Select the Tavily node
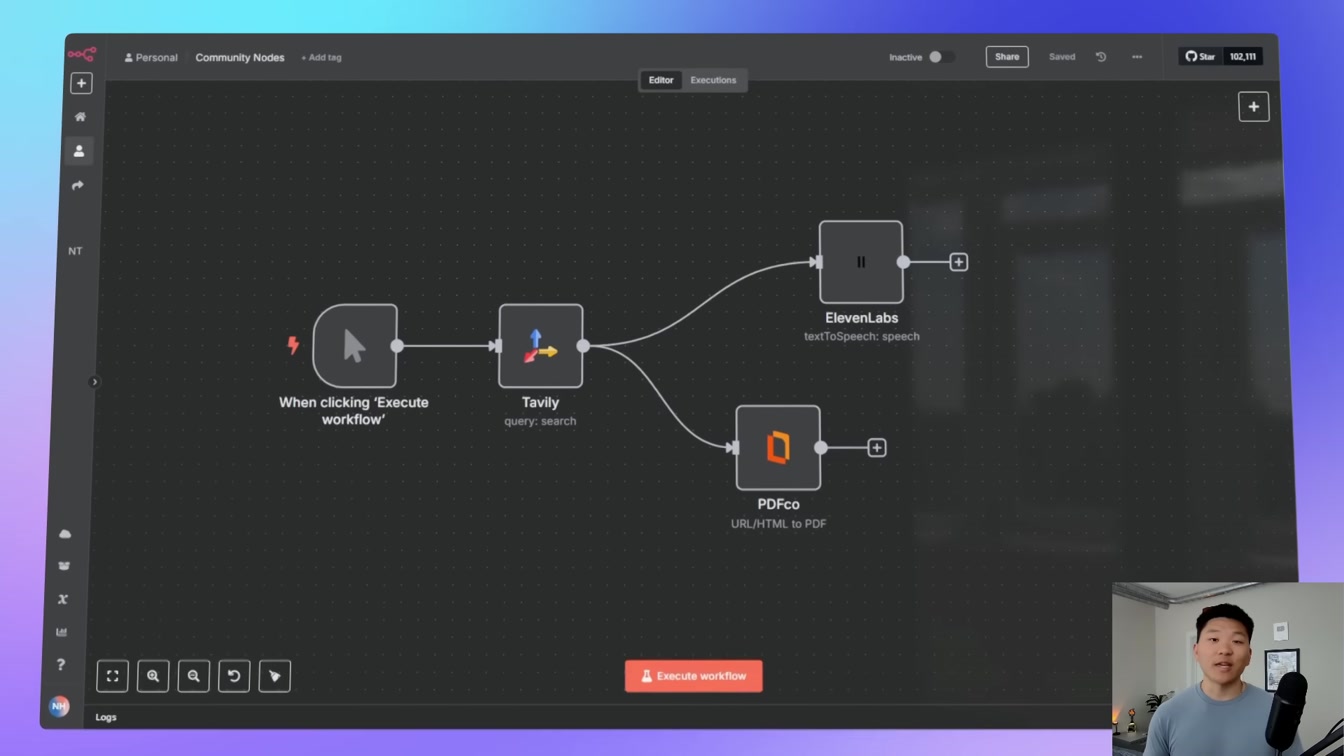This screenshot has width=1344, height=756. (x=541, y=346)
